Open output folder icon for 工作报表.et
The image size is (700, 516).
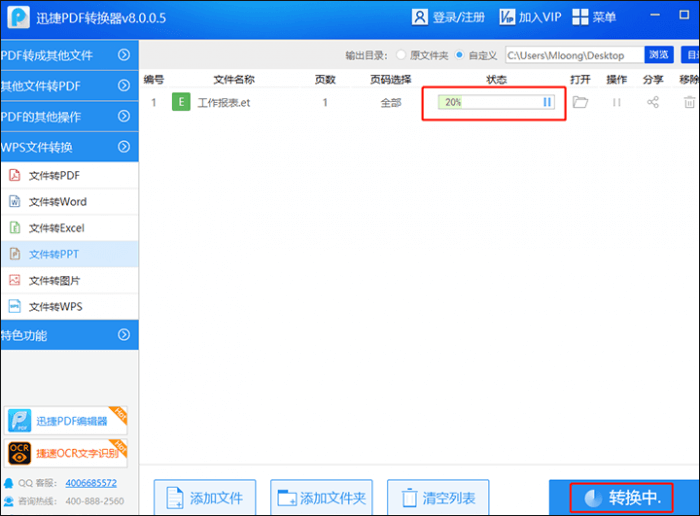[x=580, y=102]
